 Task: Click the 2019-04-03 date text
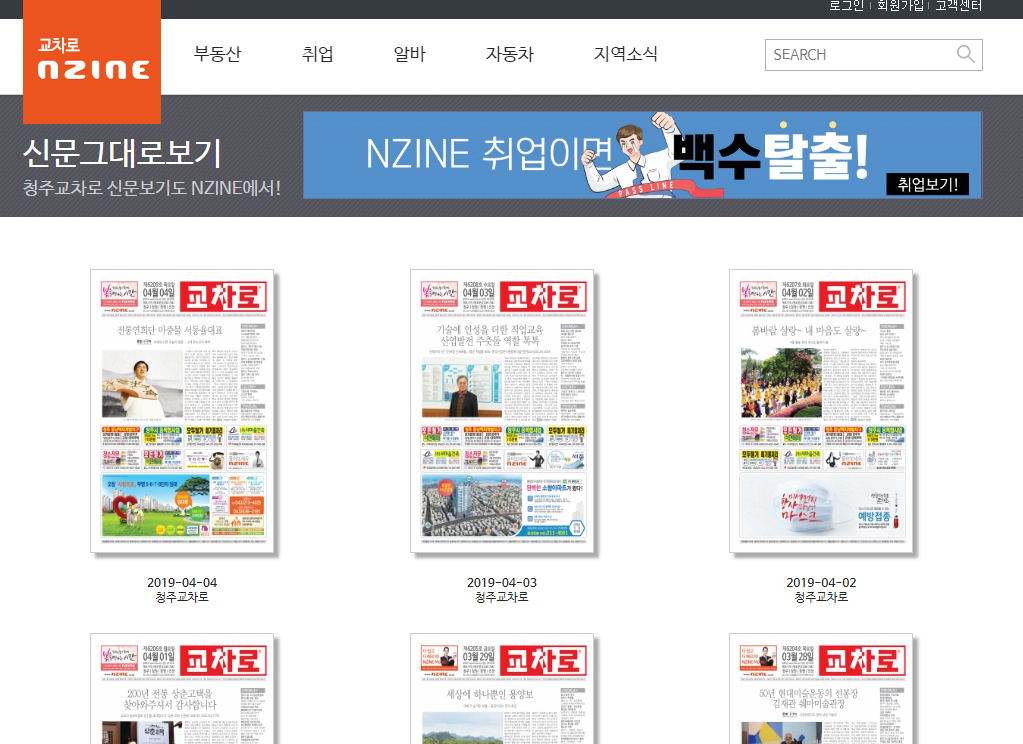[502, 582]
